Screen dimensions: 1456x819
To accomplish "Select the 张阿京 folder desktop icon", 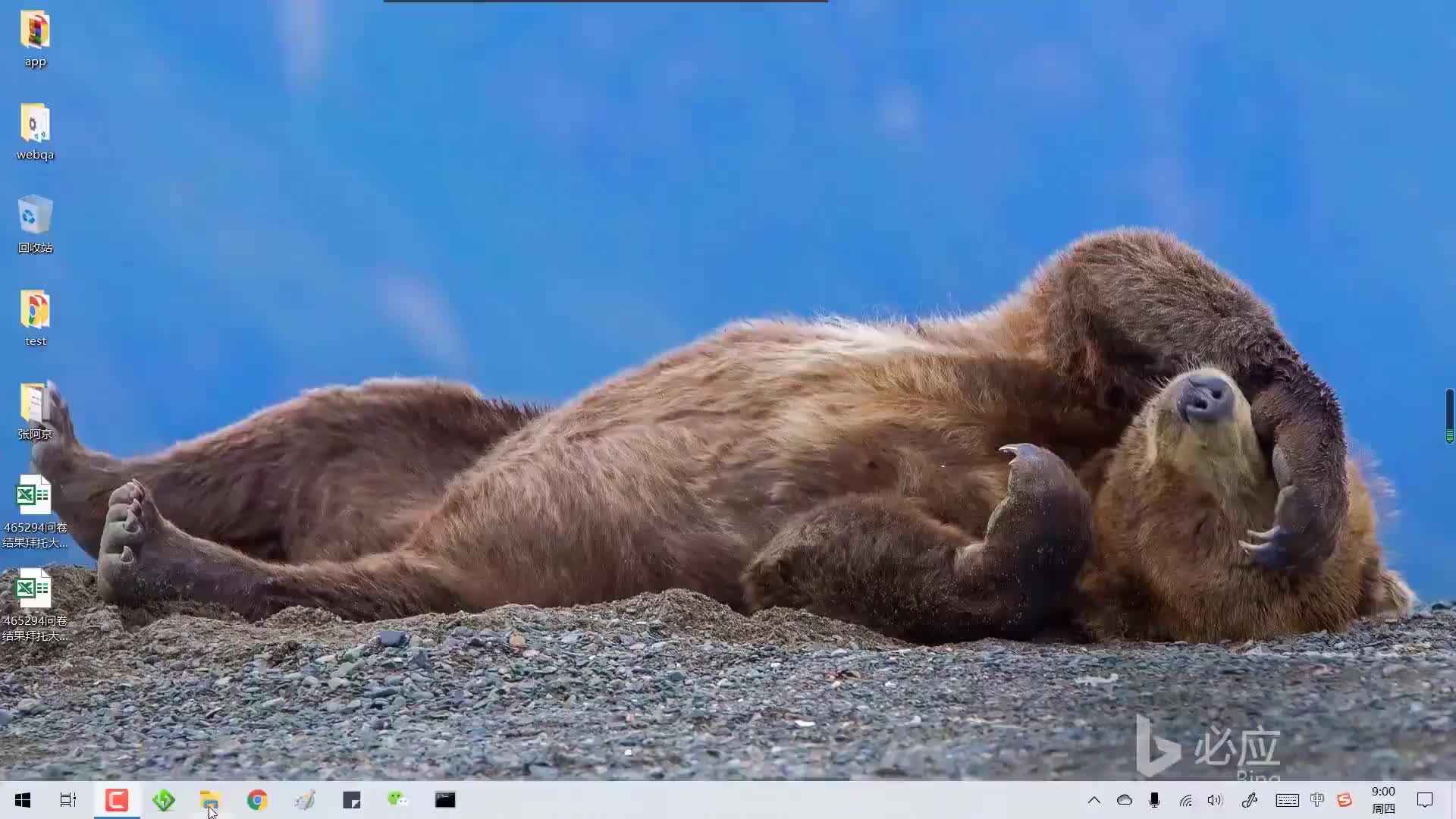I will pyautogui.click(x=35, y=411).
